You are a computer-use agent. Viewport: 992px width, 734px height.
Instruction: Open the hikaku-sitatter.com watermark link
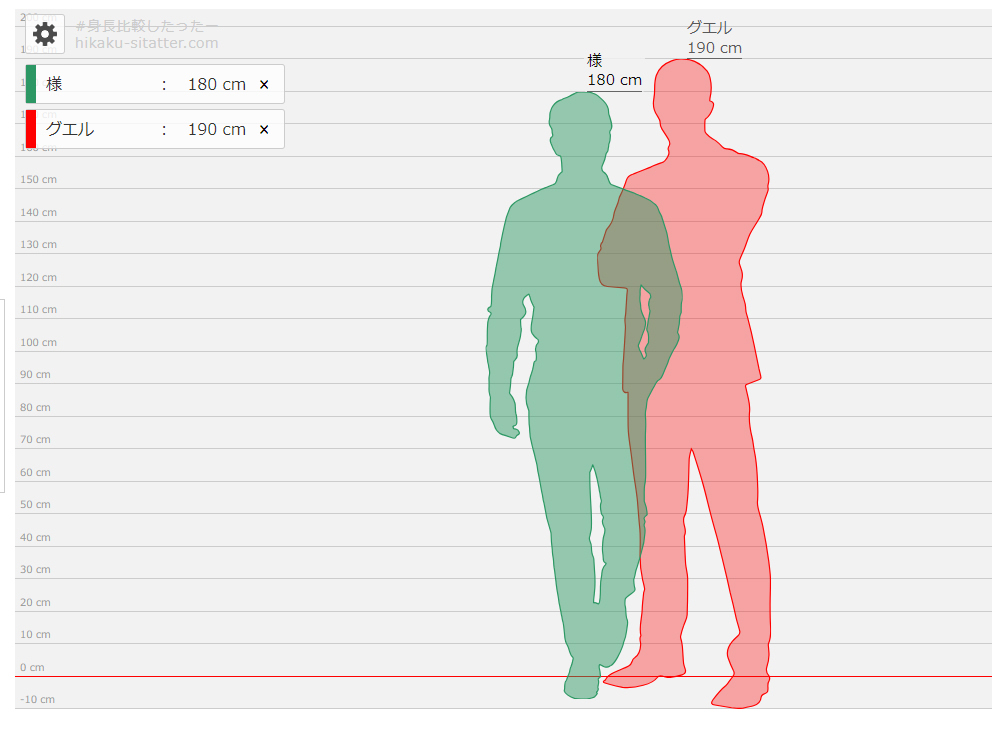[146, 43]
